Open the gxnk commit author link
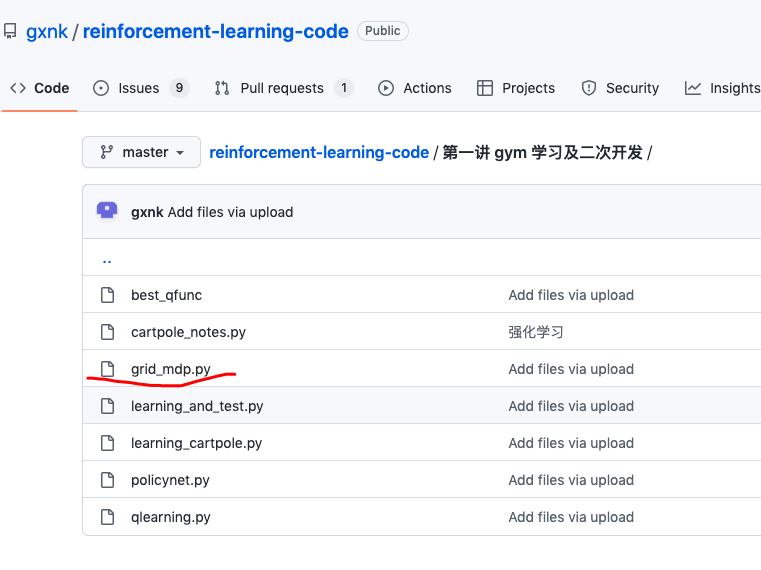Viewport: 761px width, 570px height. point(147,212)
